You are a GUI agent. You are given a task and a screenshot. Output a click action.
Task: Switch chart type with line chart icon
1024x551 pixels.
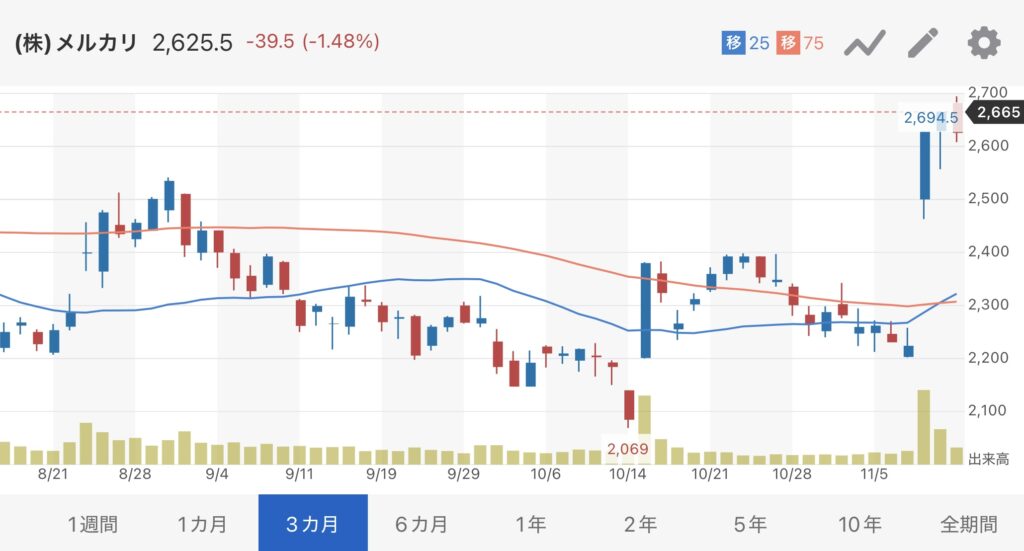point(865,43)
